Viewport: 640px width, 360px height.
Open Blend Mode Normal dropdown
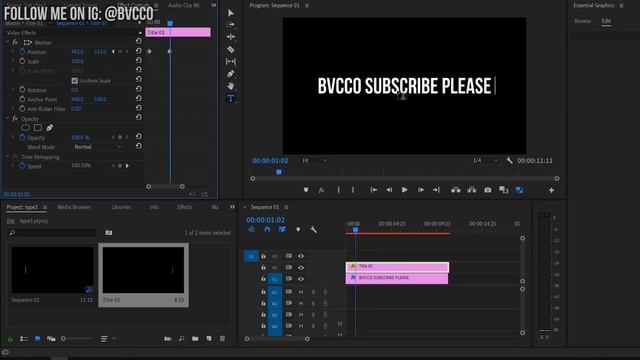tap(97, 147)
